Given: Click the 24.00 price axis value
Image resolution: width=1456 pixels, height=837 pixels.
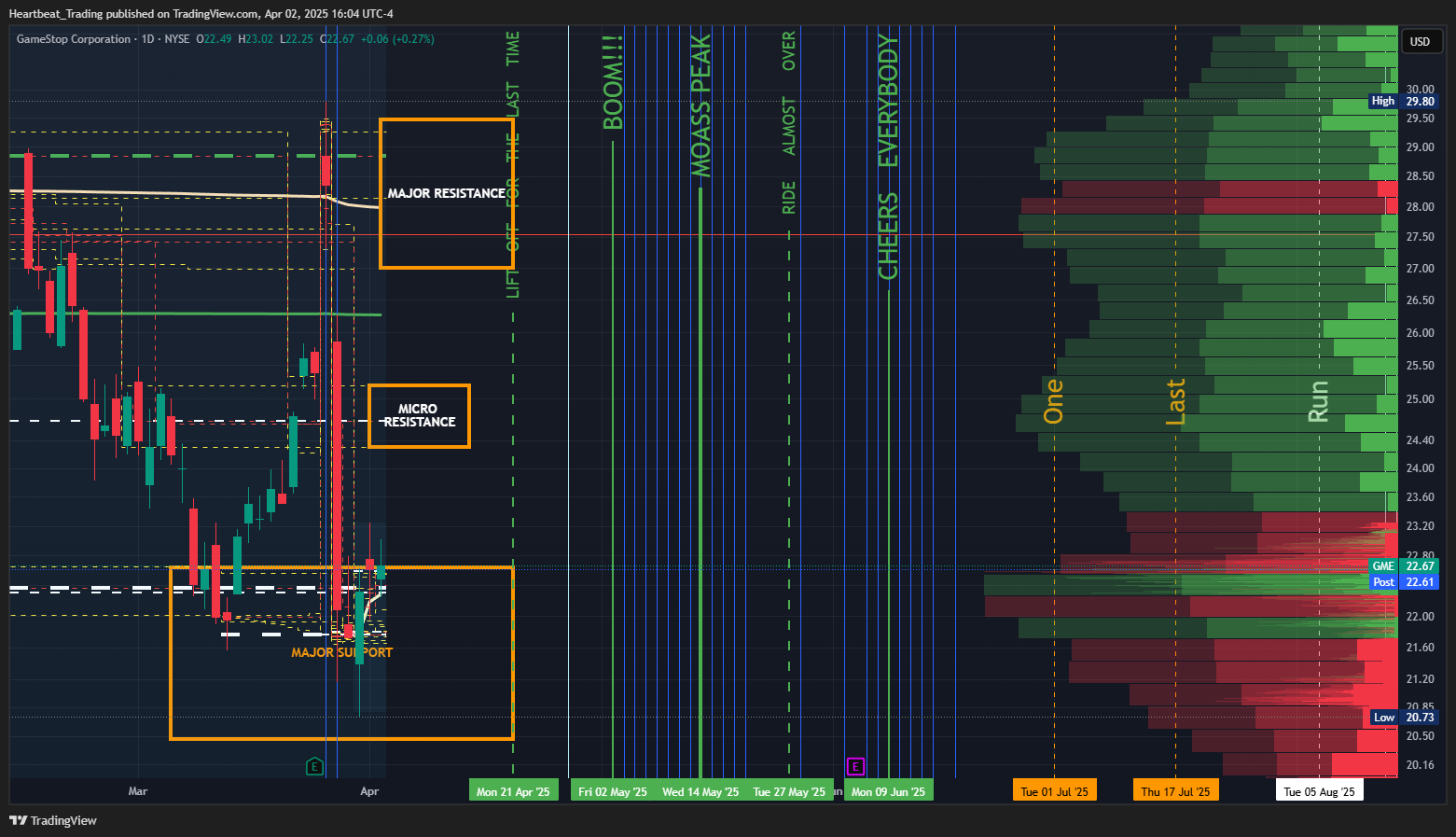Looking at the screenshot, I should (x=1420, y=468).
